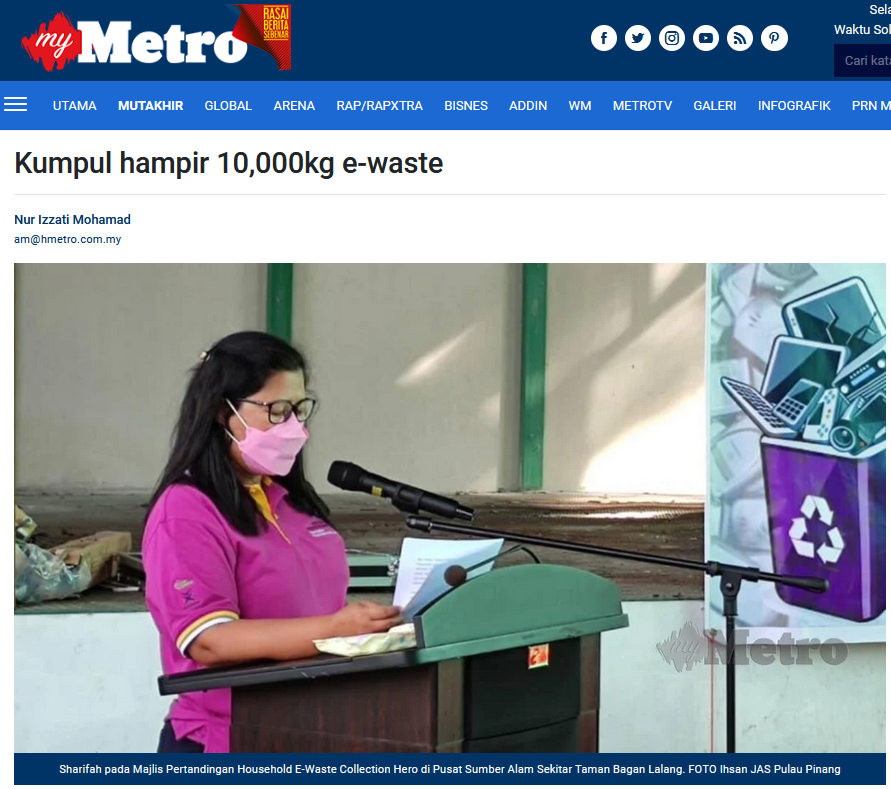Open myMetro Pinterest icon
This screenshot has height=789, width=891.
[x=774, y=38]
